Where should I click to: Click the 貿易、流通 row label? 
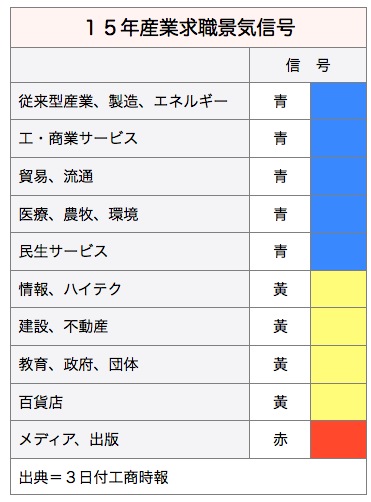click(56, 176)
